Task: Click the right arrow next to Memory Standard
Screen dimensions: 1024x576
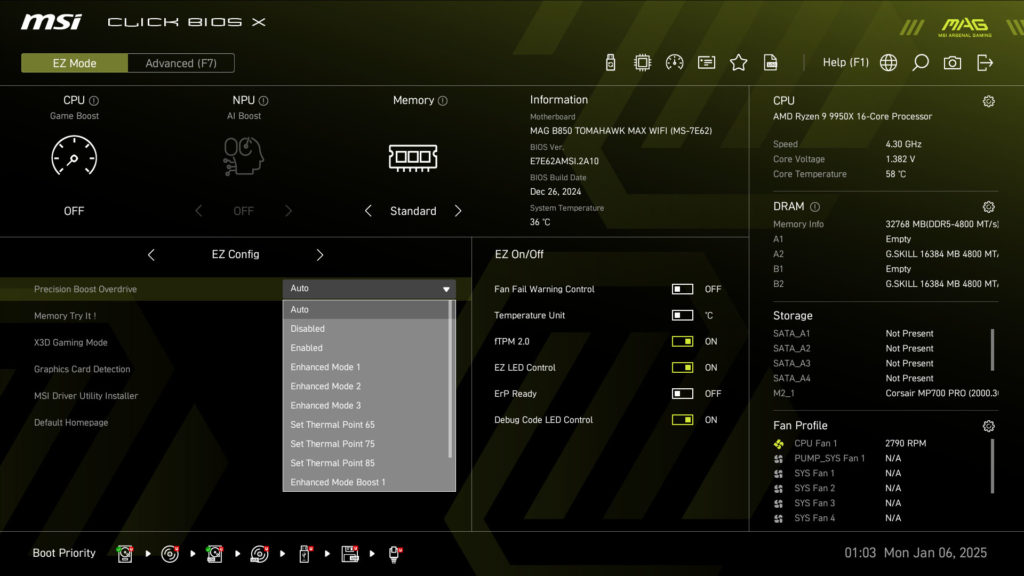Action: 458,211
